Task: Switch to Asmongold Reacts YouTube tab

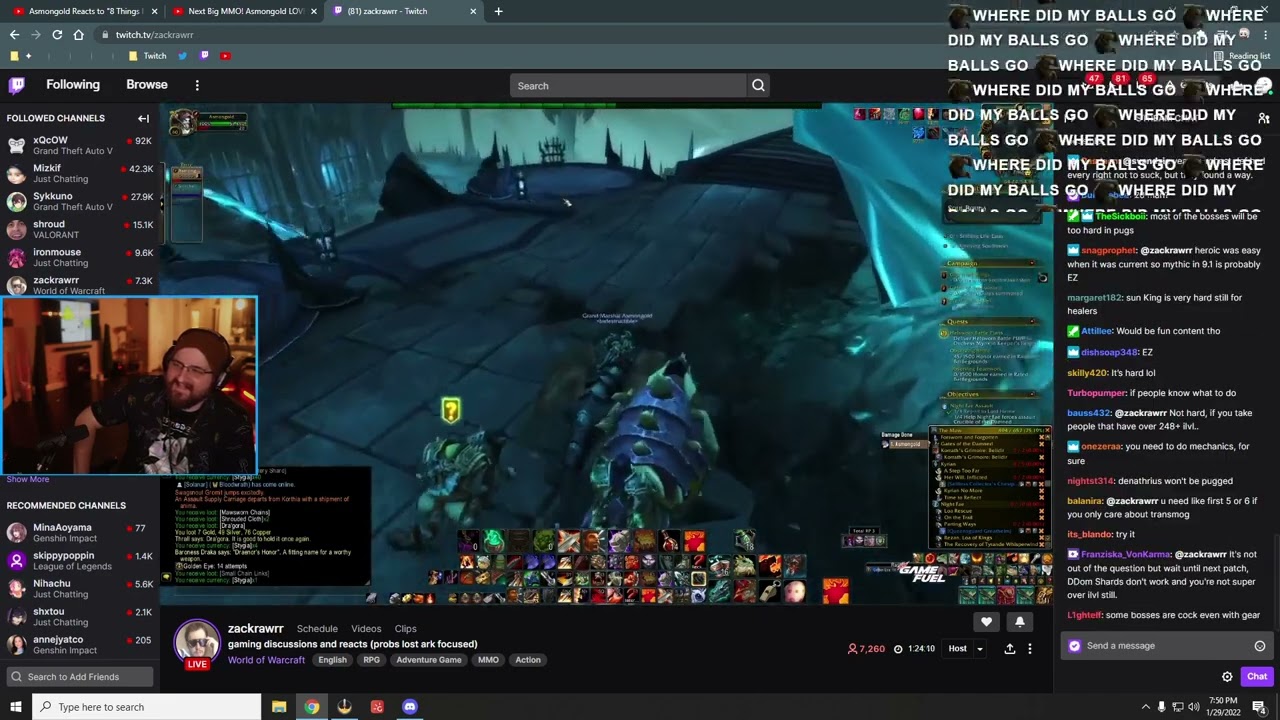Action: [x=83, y=11]
